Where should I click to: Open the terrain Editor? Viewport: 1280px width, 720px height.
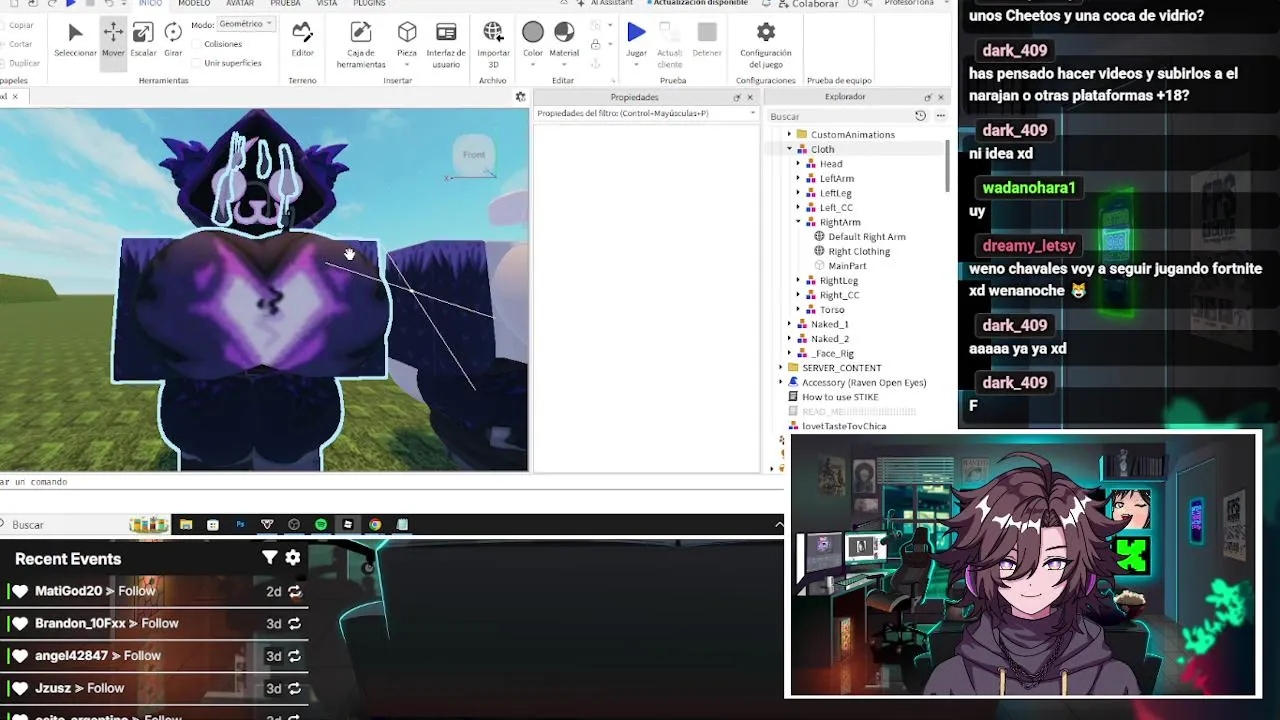[x=302, y=40]
